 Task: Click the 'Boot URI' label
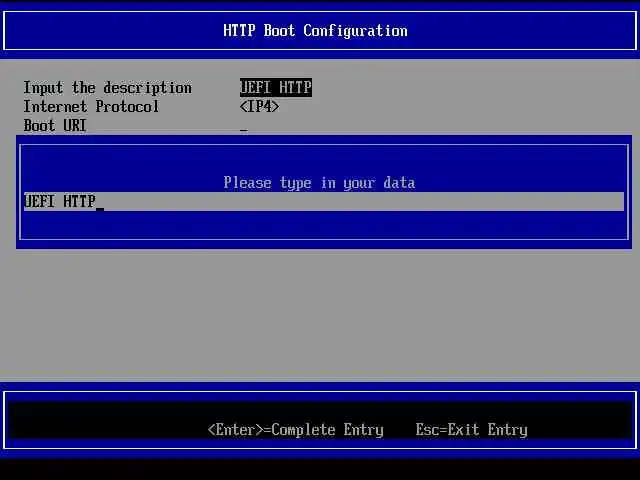click(55, 126)
